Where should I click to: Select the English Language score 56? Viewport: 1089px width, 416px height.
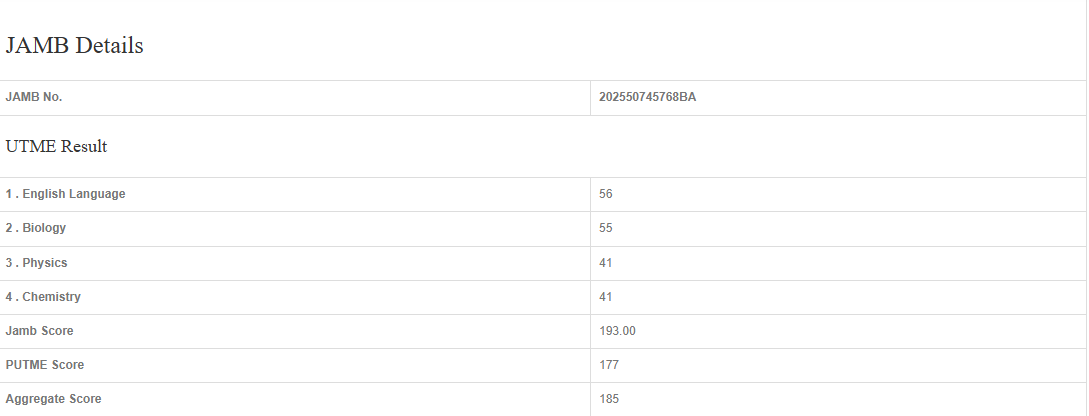pos(606,194)
